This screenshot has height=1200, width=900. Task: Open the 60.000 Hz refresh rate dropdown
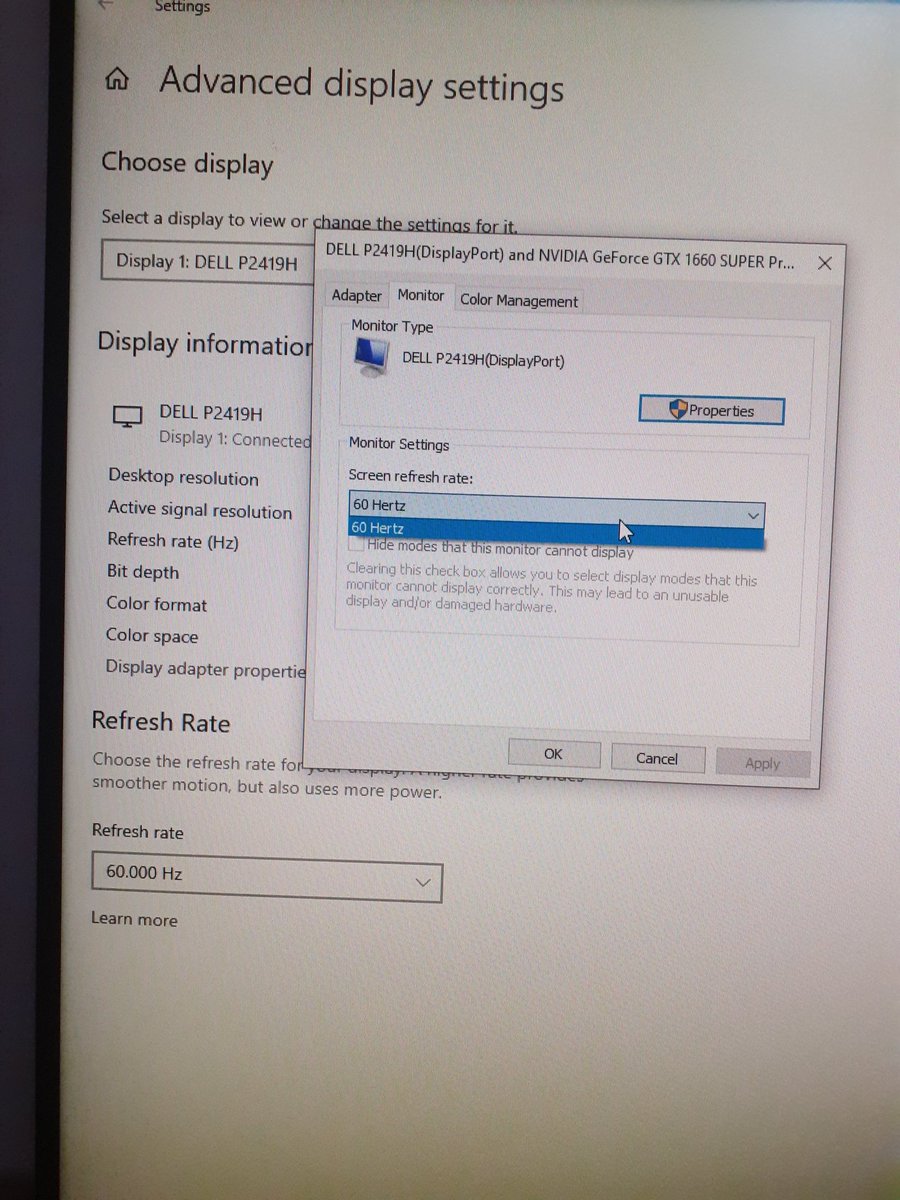pos(267,876)
